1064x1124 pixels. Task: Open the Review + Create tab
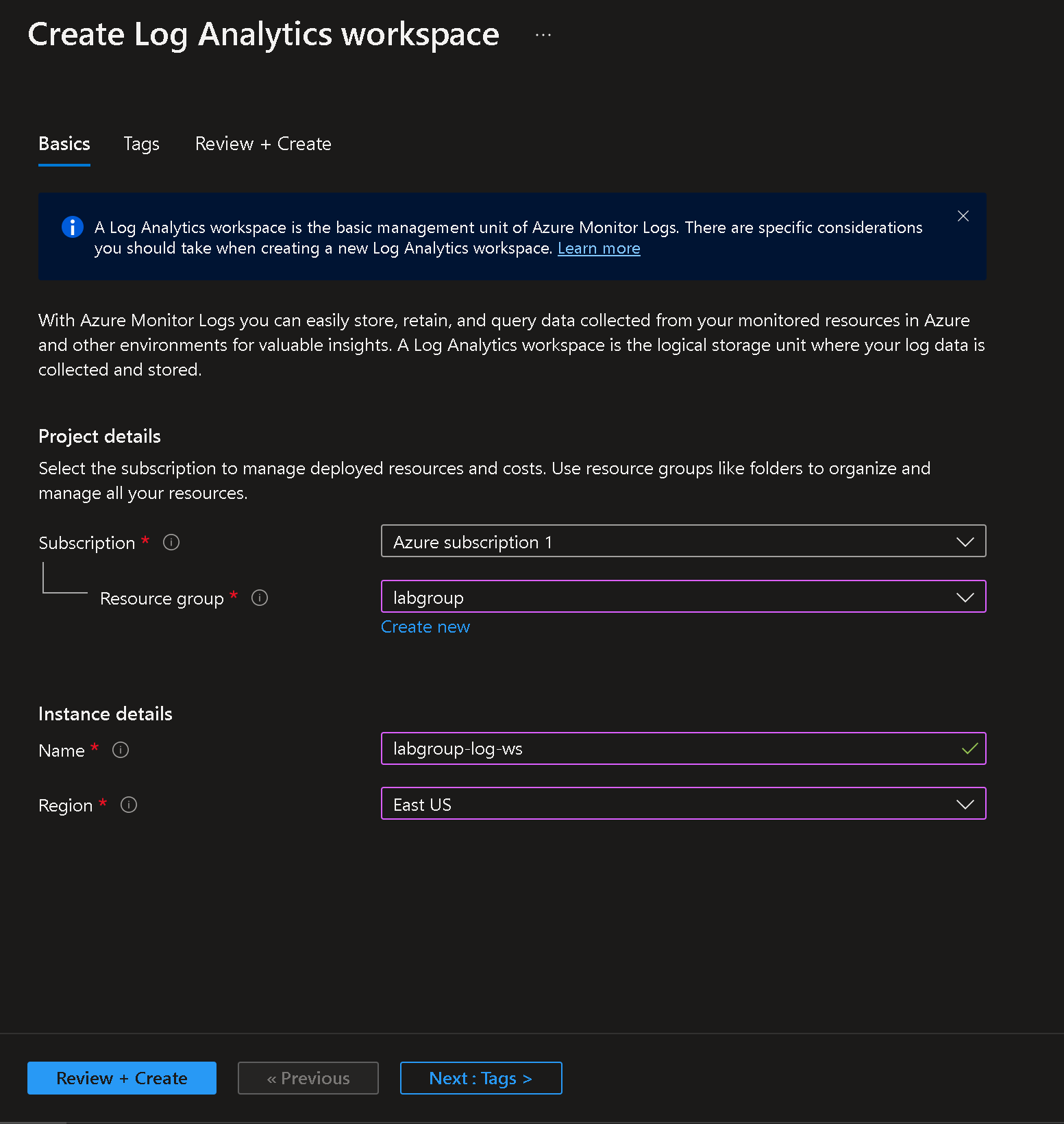click(263, 144)
